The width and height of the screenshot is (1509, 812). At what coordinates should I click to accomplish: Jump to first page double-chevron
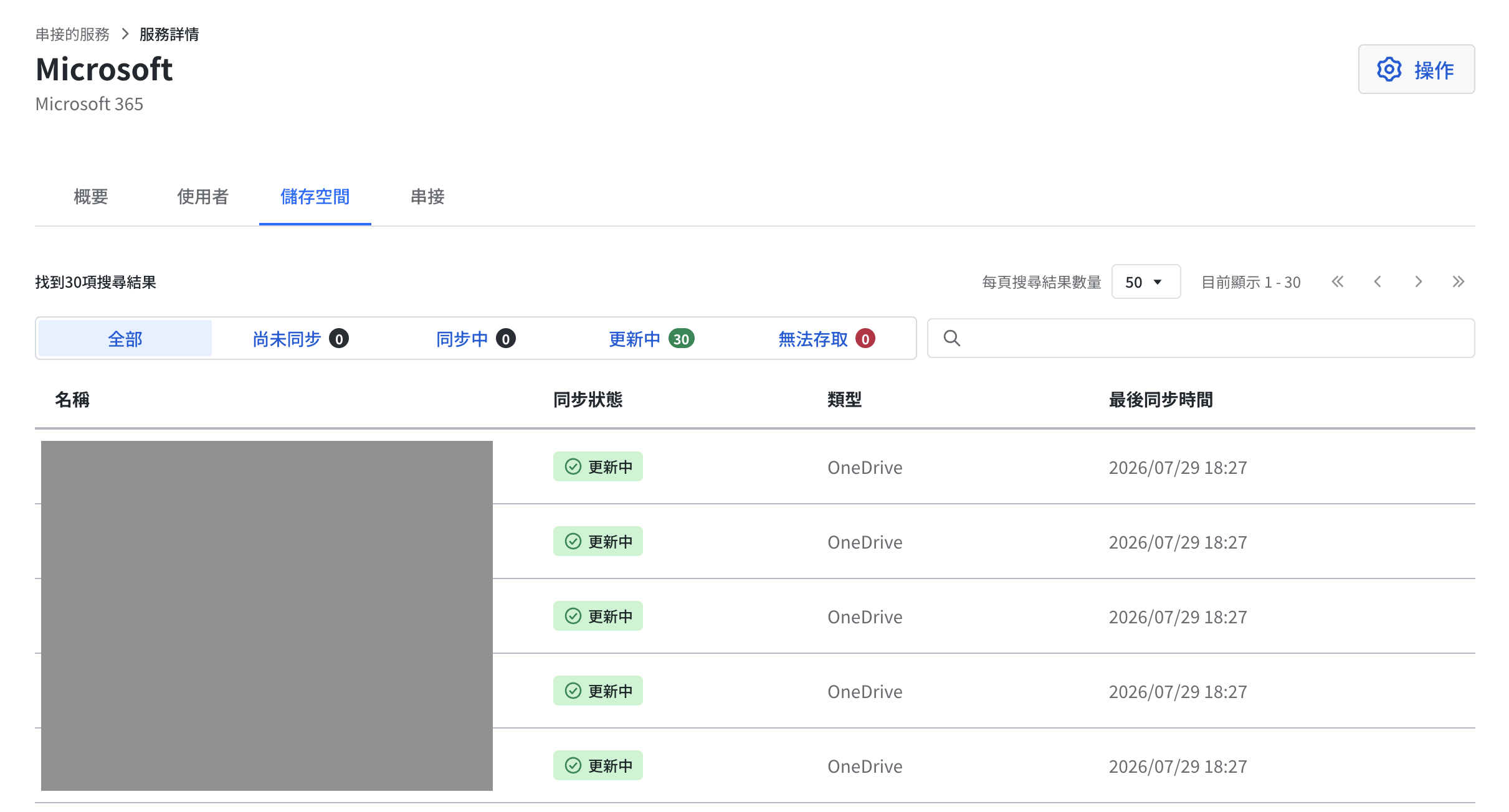point(1337,282)
